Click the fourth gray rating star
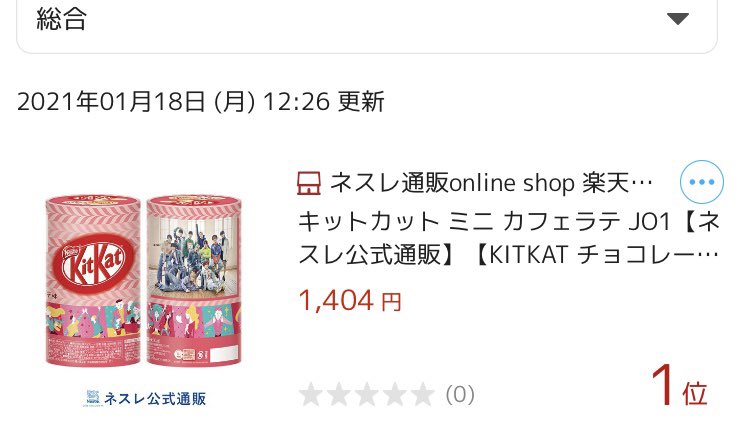Image resolution: width=750 pixels, height=422 pixels. coord(395,395)
